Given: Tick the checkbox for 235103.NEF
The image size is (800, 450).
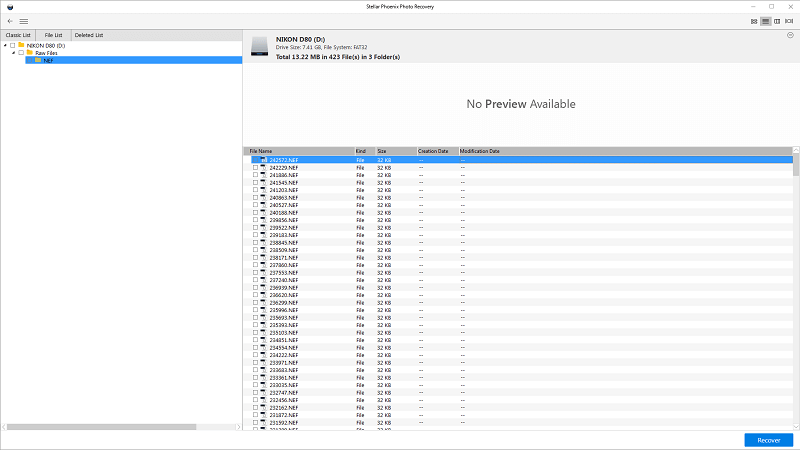Looking at the screenshot, I should click(256, 333).
